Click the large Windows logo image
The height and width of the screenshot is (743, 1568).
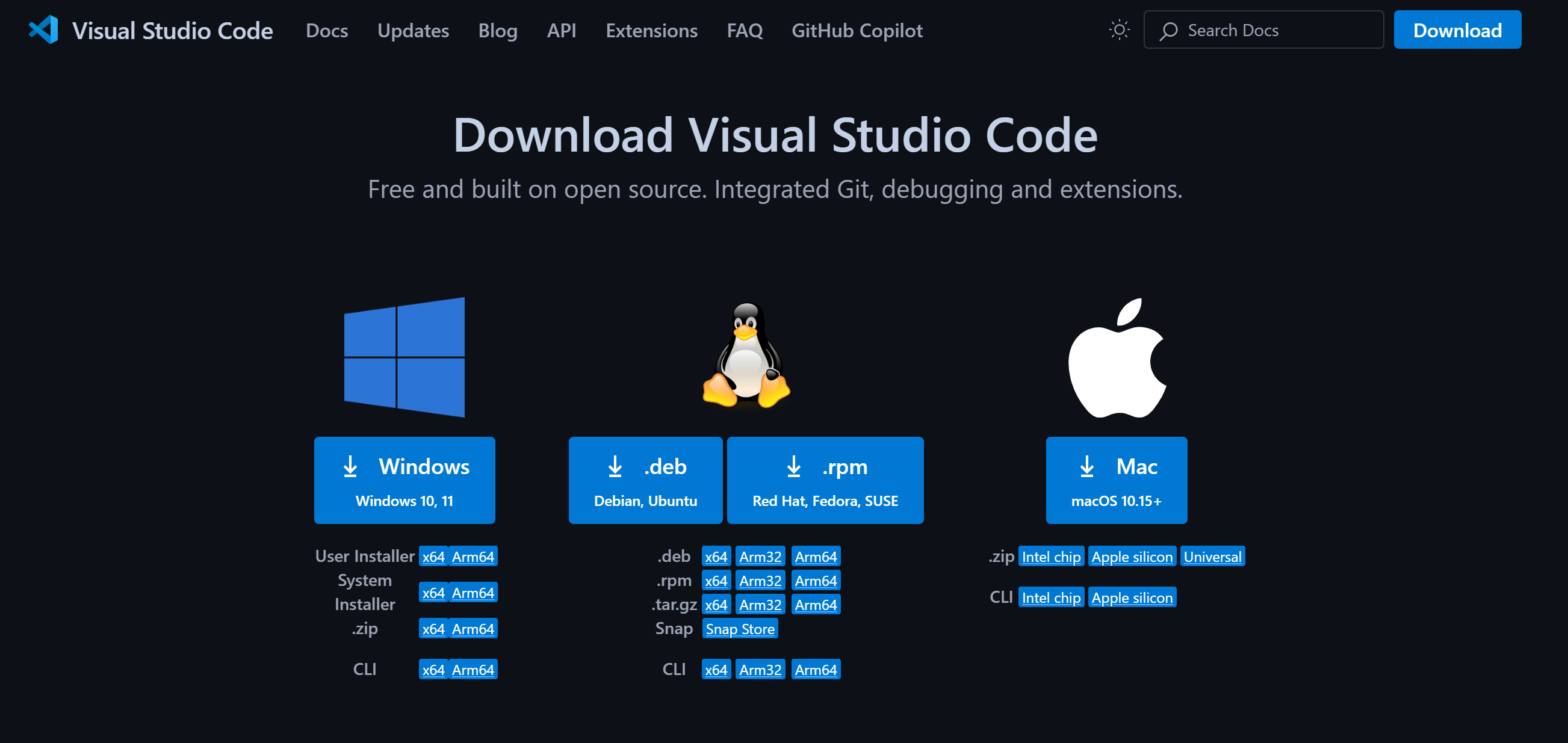point(404,357)
